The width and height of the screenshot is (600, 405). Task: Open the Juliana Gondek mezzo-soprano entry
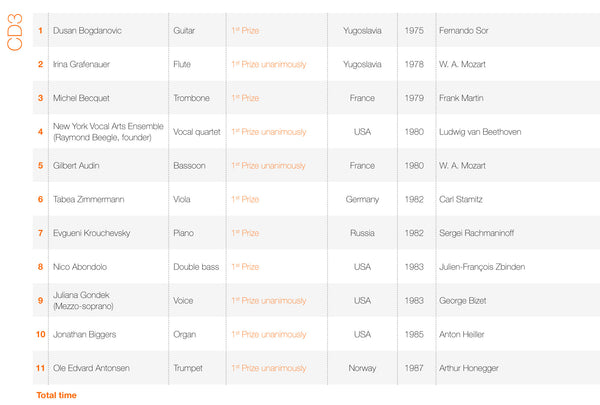tap(84, 301)
